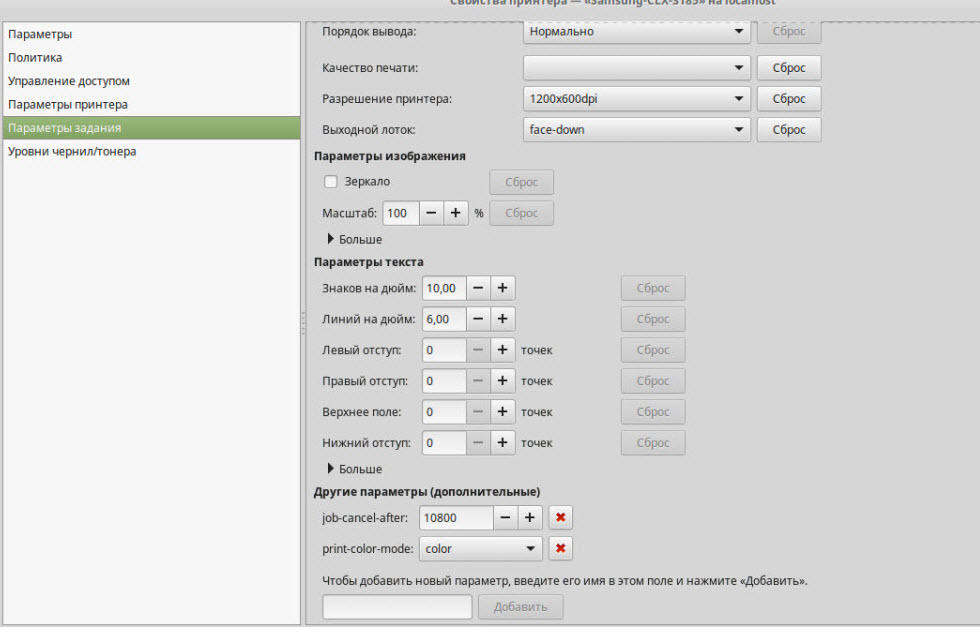Click the Правый отступ value field
The height and width of the screenshot is (627, 980).
[444, 381]
